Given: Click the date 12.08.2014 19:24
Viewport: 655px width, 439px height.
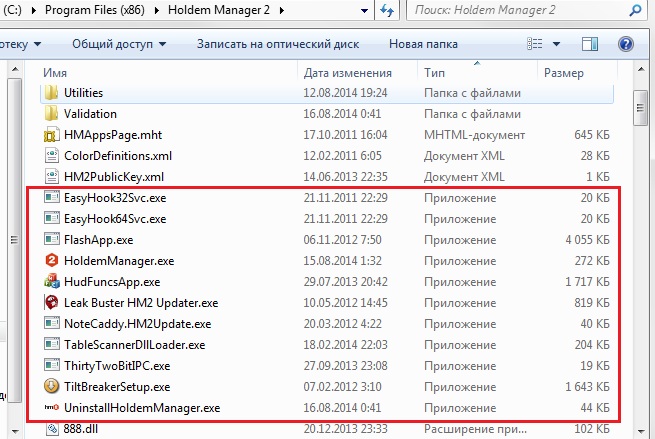Looking at the screenshot, I should coord(345,93).
